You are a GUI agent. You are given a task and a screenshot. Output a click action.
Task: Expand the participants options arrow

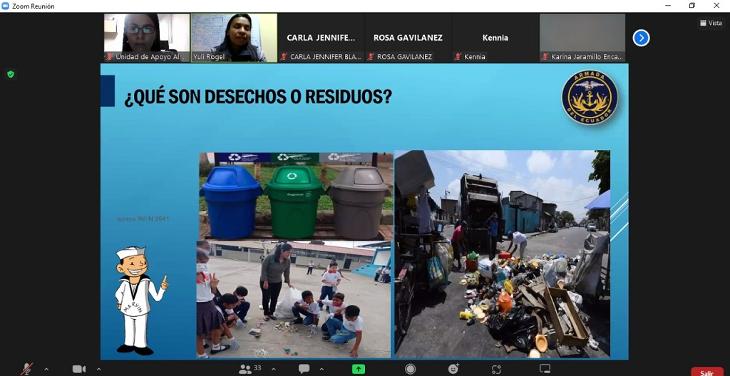point(273,369)
